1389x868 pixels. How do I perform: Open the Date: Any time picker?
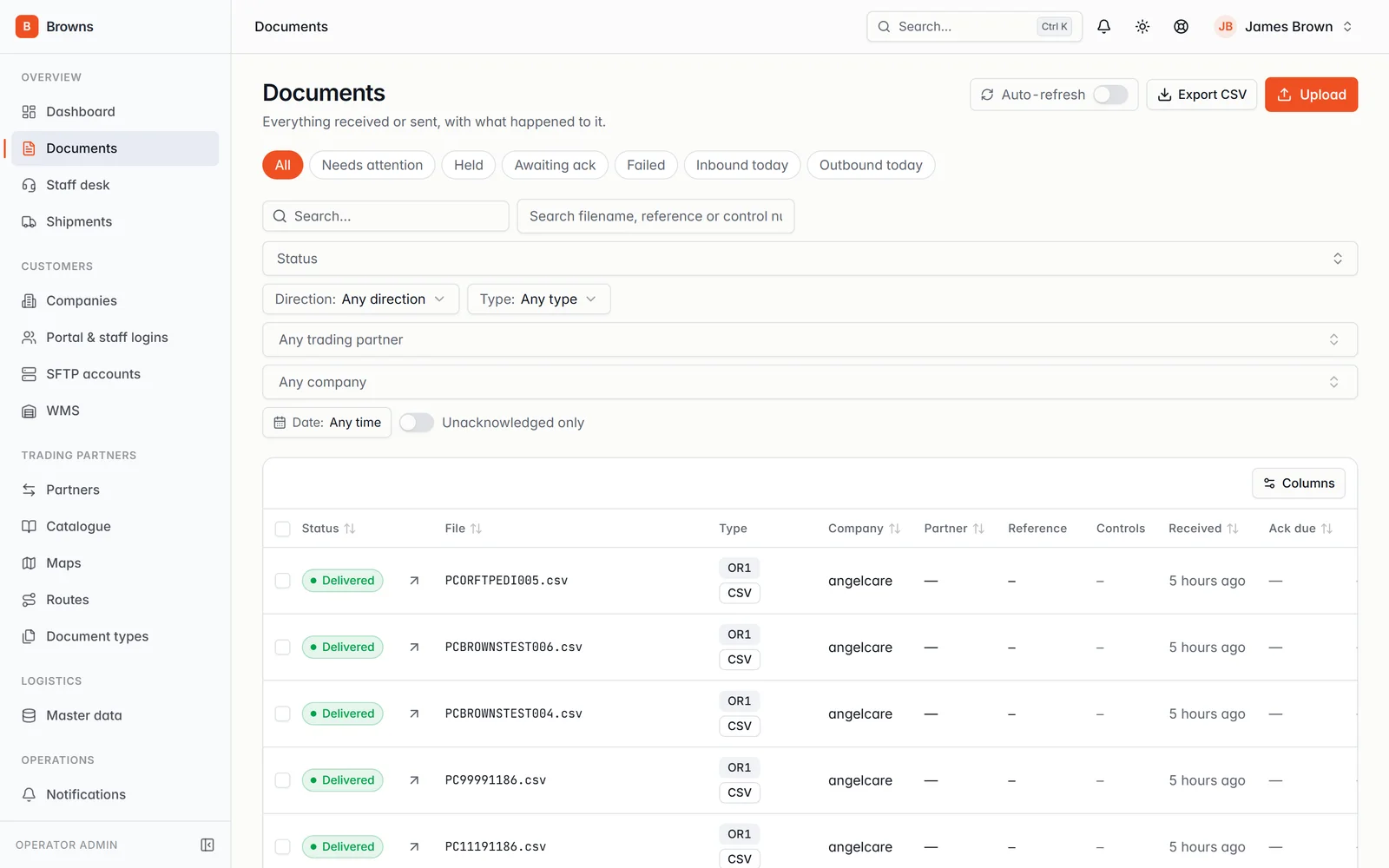327,423
